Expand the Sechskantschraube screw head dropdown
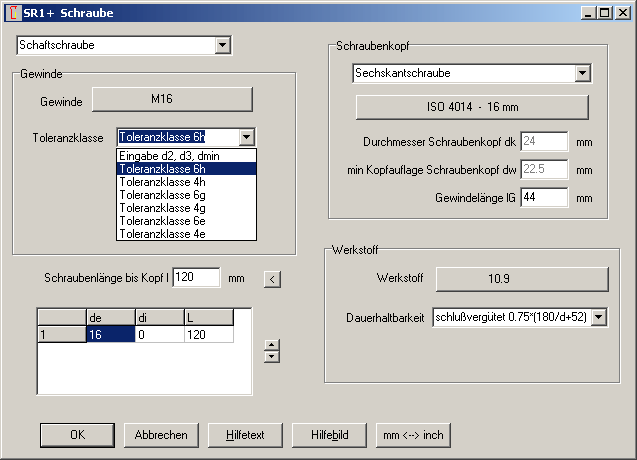Image resolution: width=637 pixels, height=460 pixels. pos(582,73)
